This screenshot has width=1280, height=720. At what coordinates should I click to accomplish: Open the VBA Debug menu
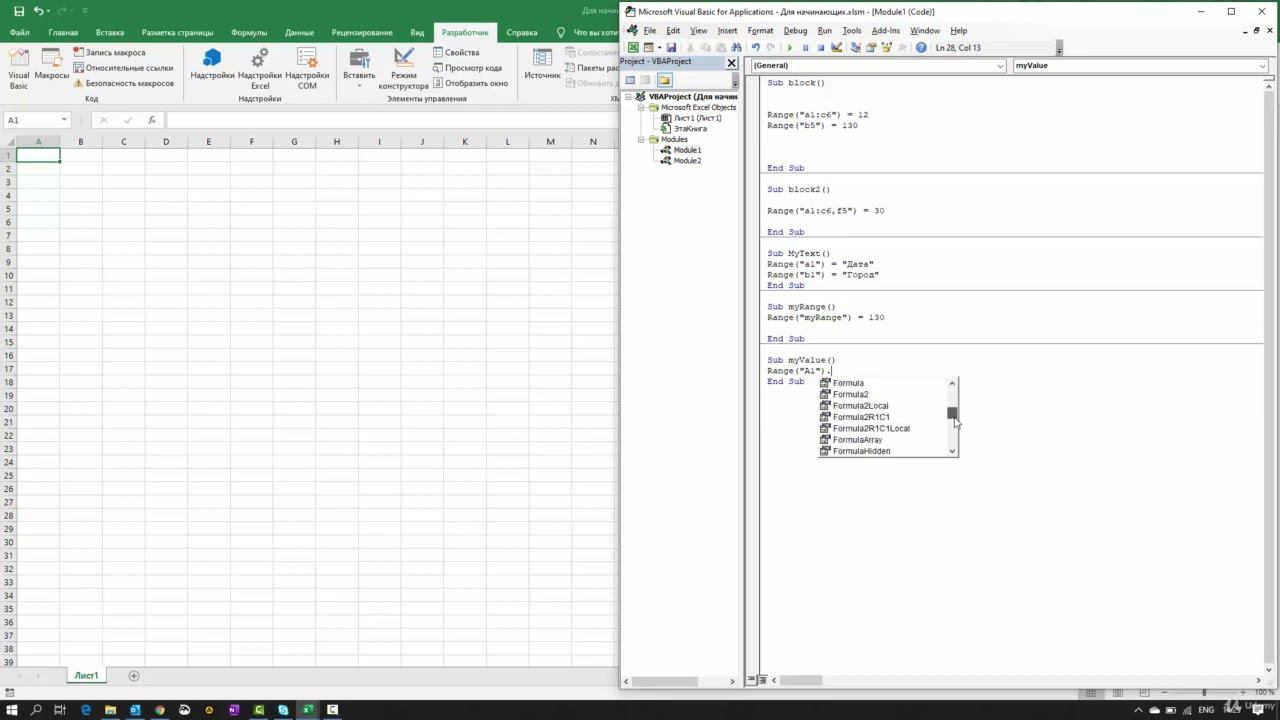tap(795, 31)
